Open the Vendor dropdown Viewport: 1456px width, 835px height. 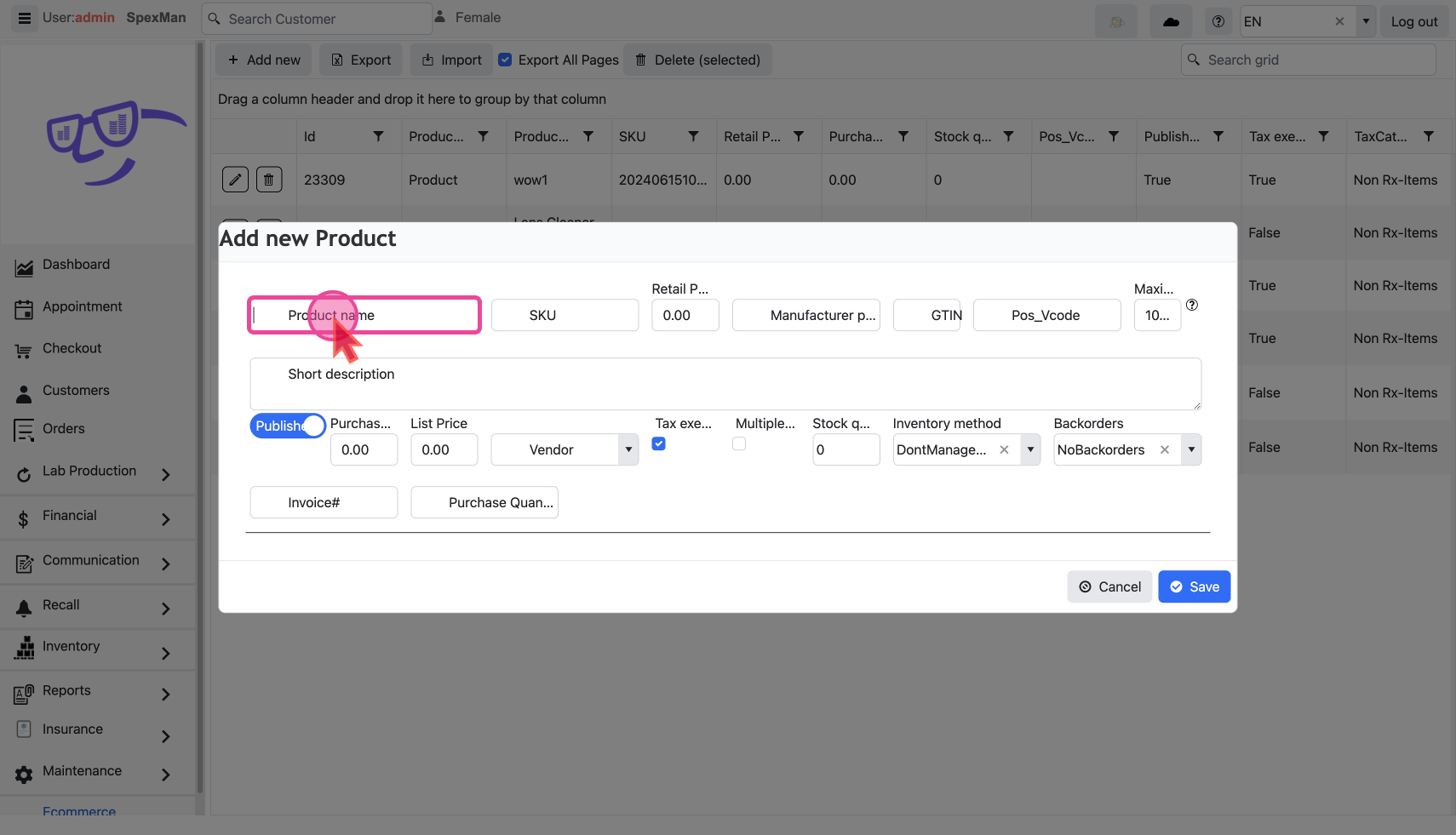[x=628, y=449]
